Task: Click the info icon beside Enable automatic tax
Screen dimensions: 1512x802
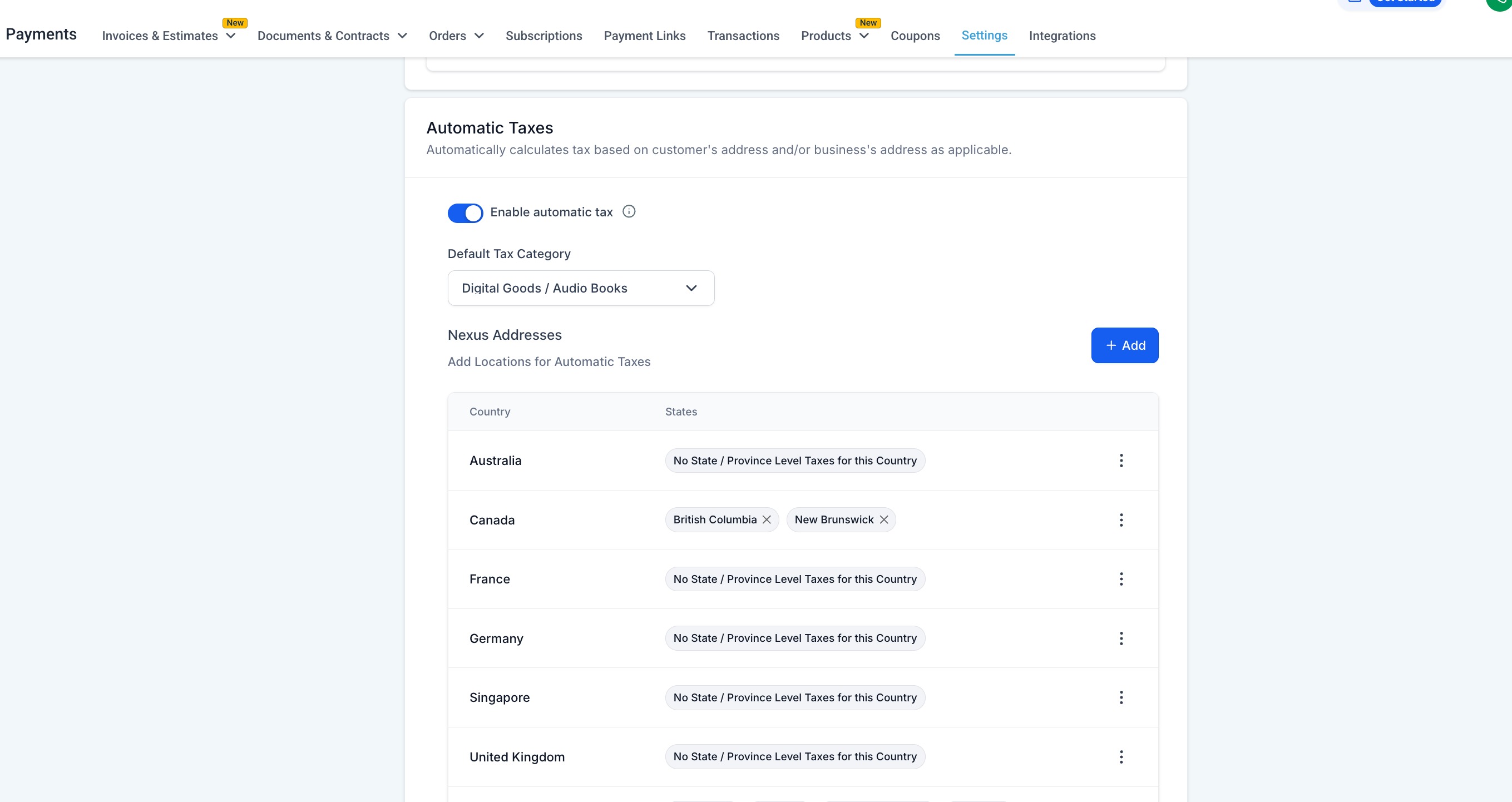Action: [x=629, y=212]
